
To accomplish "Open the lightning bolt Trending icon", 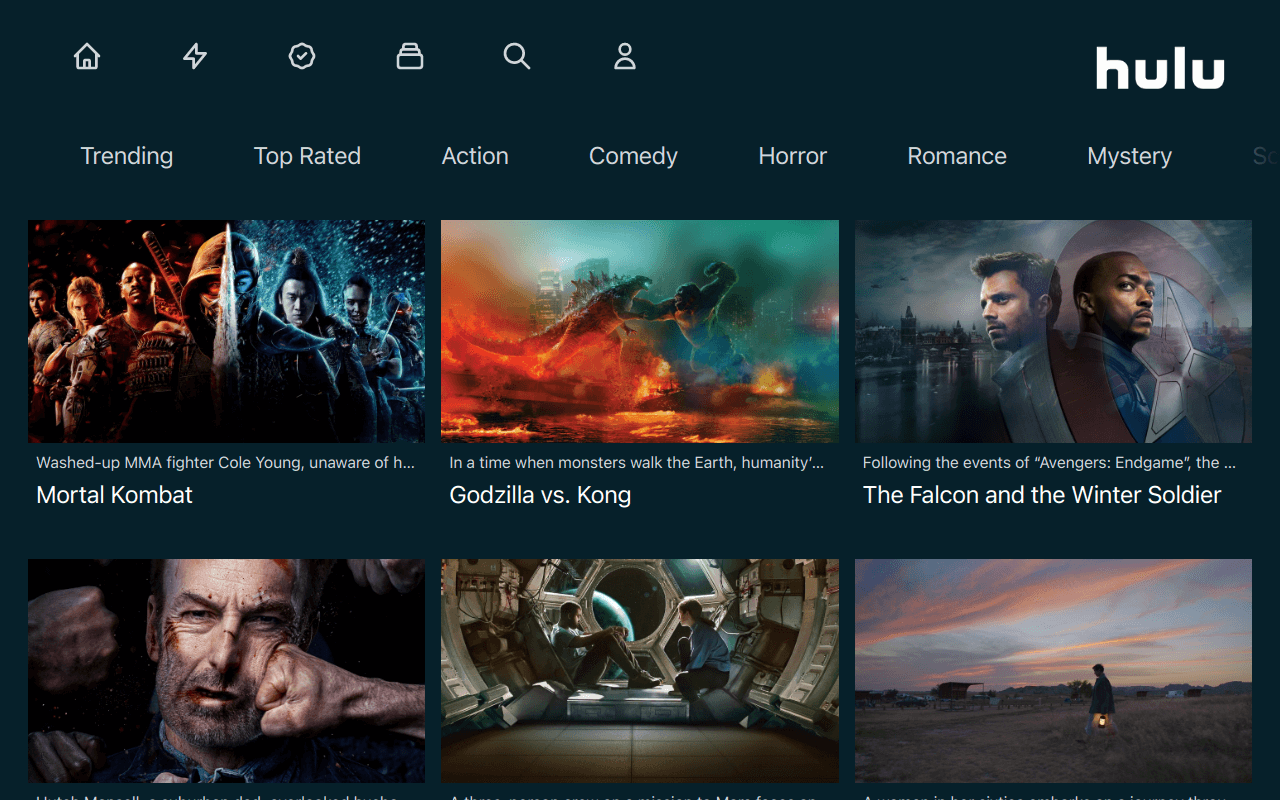I will (x=195, y=57).
